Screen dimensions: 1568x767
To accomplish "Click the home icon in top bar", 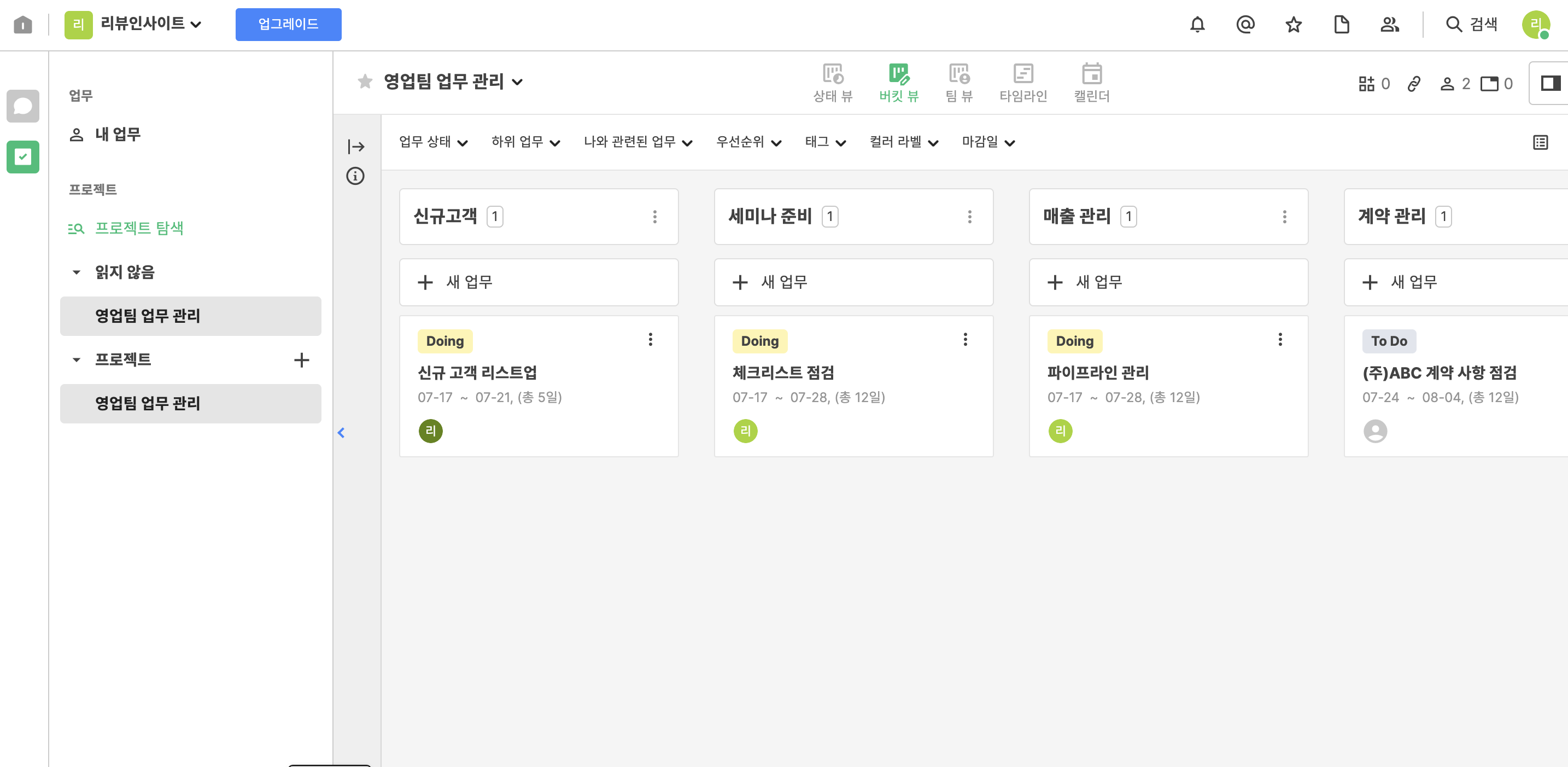I will click(23, 25).
